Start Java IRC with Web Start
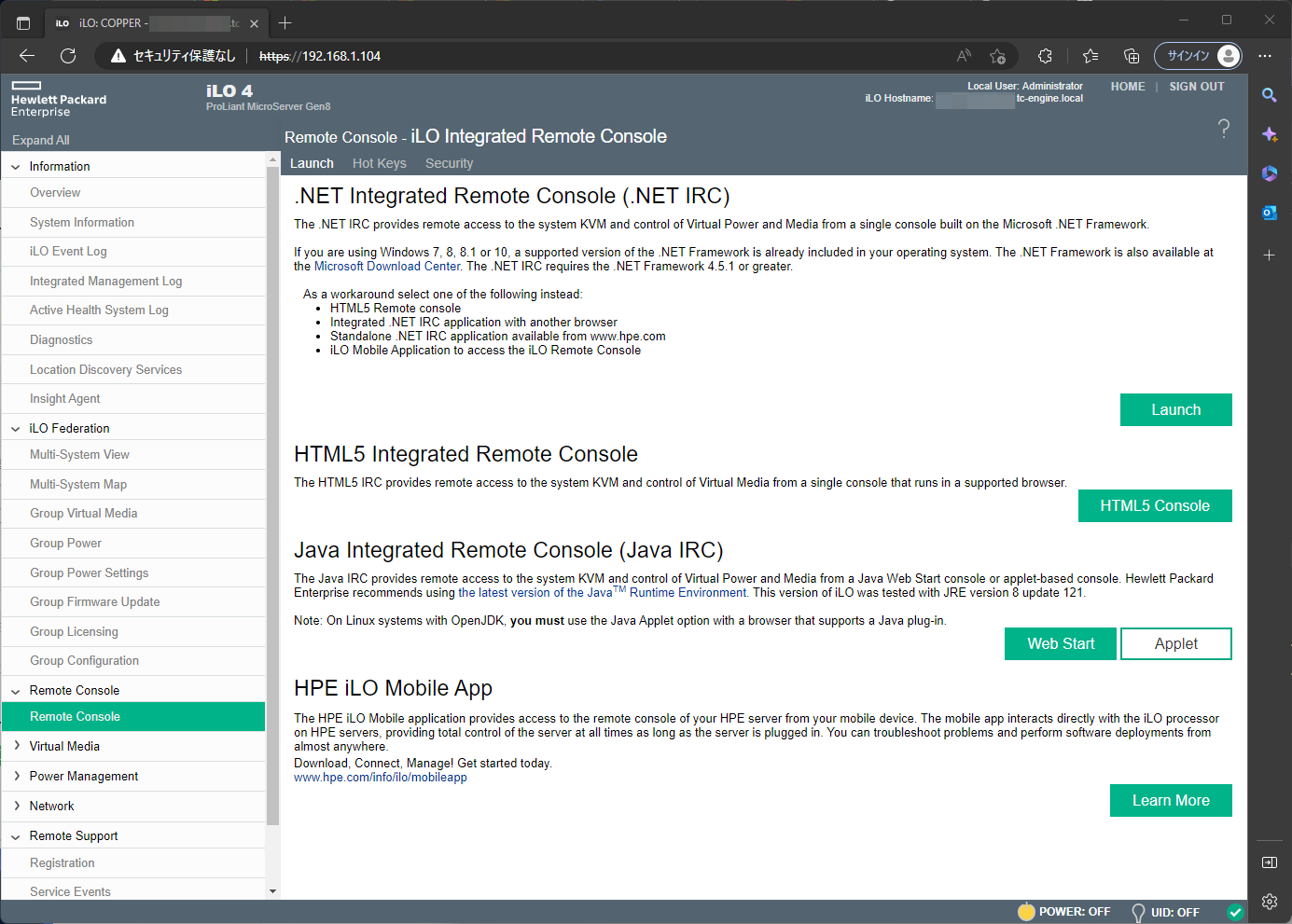The width and height of the screenshot is (1292, 924). pos(1061,643)
